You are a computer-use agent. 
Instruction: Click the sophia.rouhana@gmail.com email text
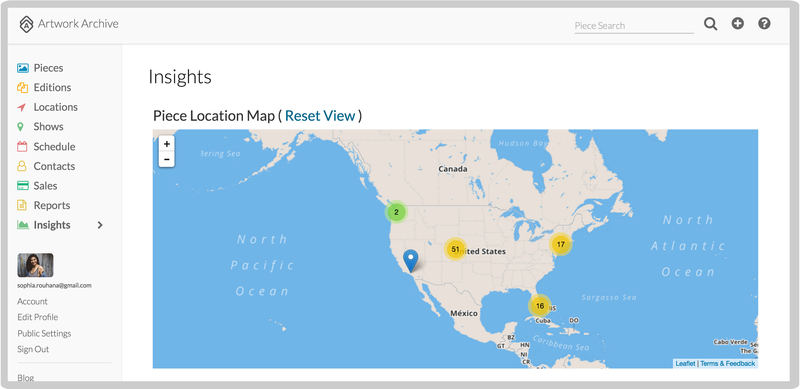click(x=55, y=285)
